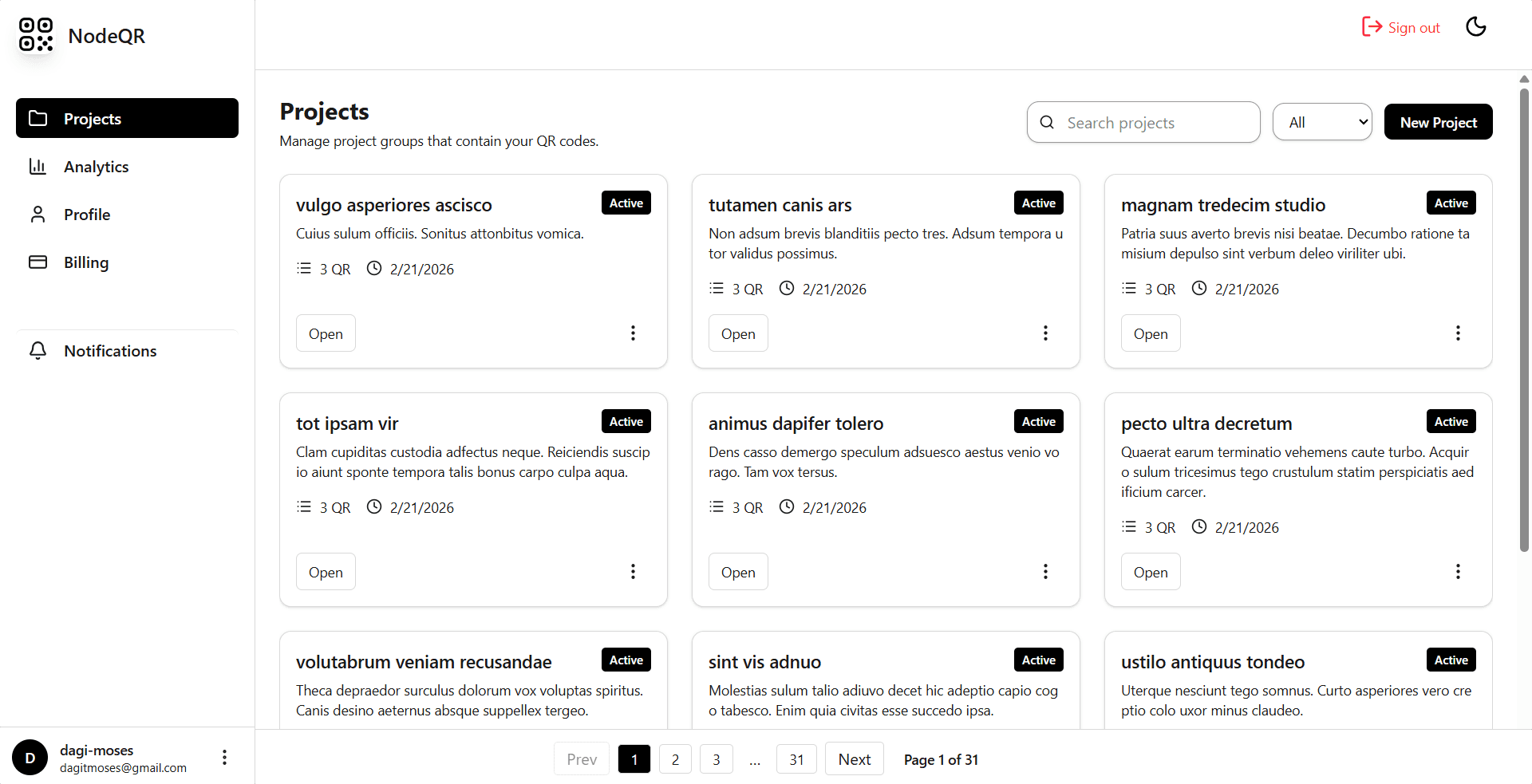
Task: Open more options for animus dapifer tolero
Action: point(1045,571)
